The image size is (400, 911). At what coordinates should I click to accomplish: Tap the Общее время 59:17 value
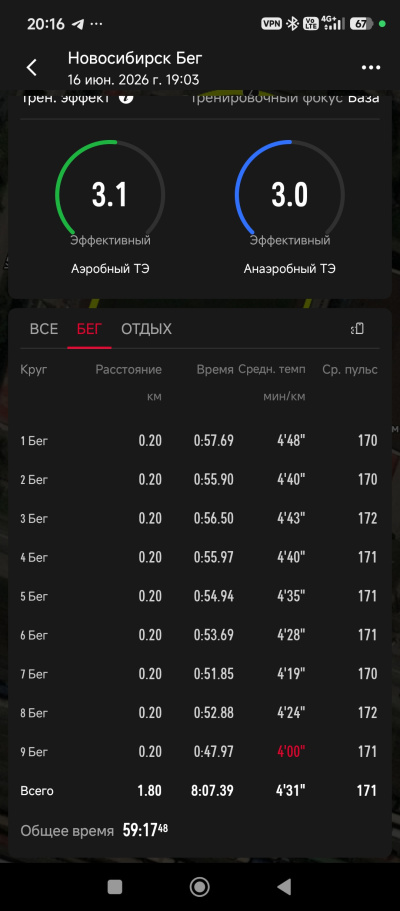pos(145,831)
